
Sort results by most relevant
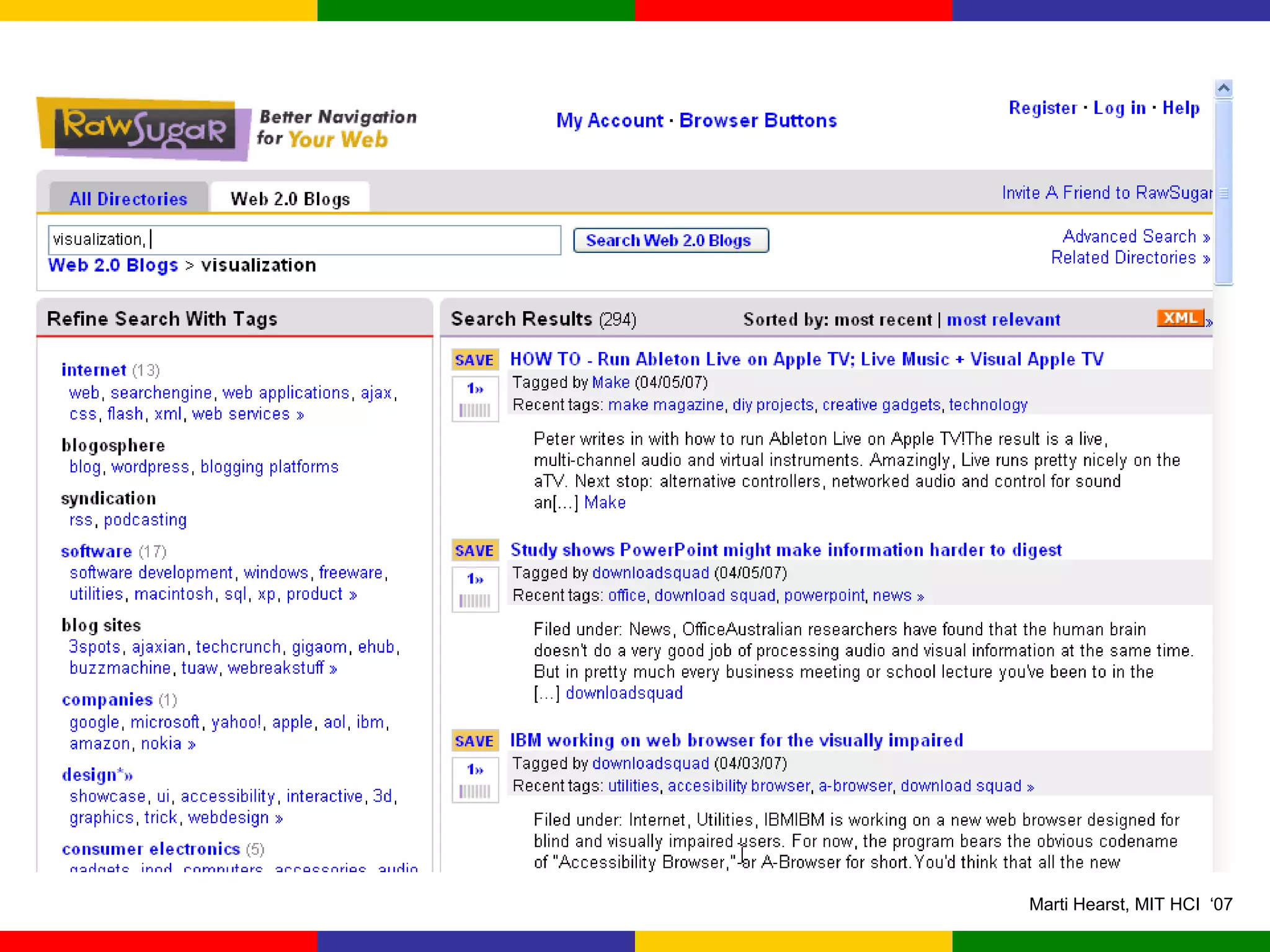point(1003,320)
